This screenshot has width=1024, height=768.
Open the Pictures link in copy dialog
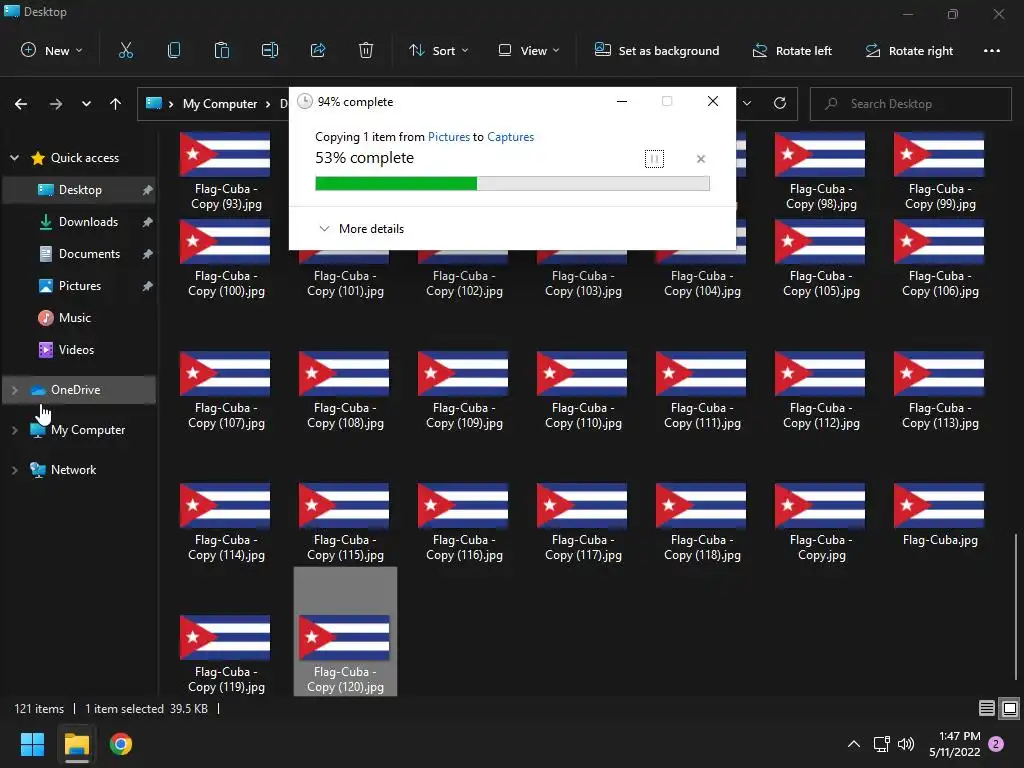pos(449,137)
